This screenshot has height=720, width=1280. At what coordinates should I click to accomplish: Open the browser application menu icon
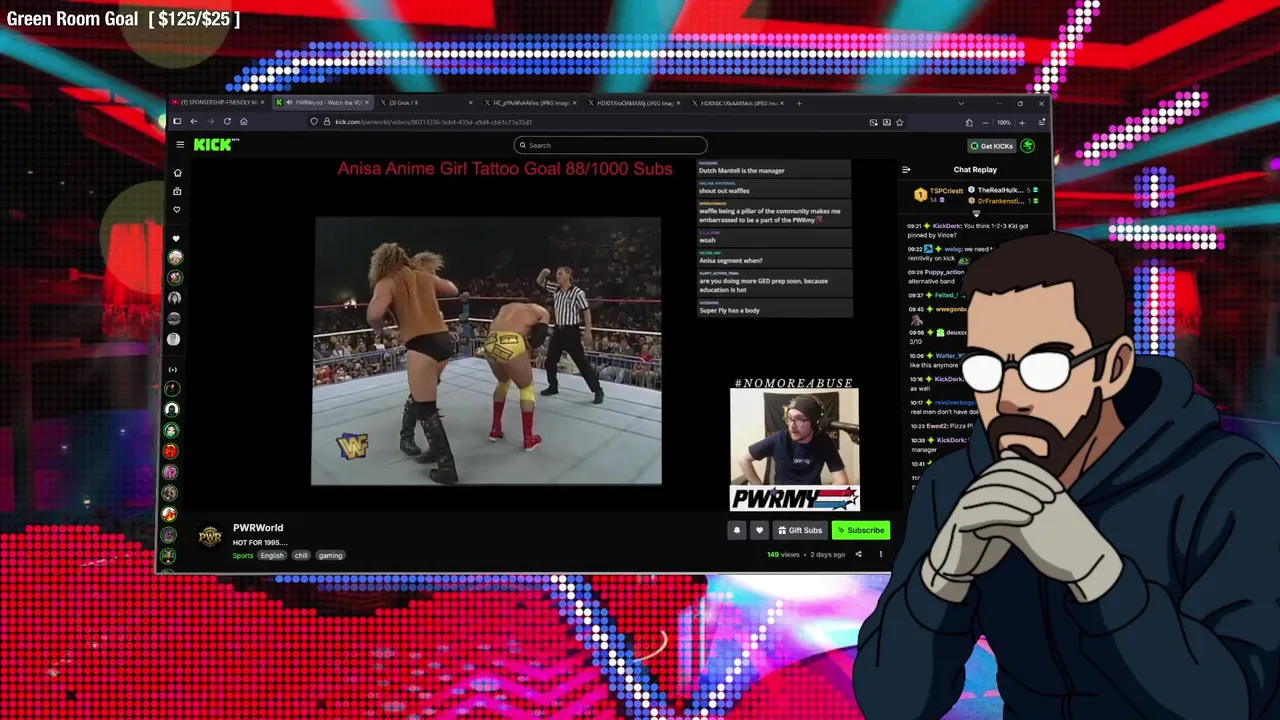[1041, 122]
